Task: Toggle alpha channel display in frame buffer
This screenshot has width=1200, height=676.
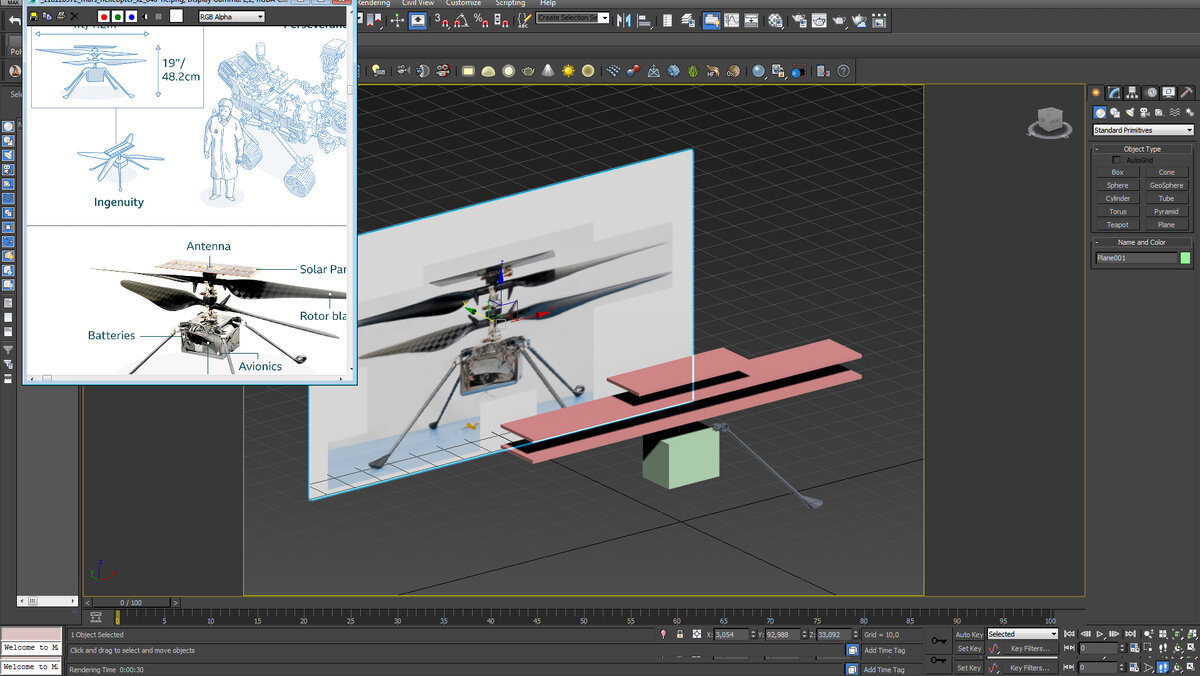Action: 145,16
